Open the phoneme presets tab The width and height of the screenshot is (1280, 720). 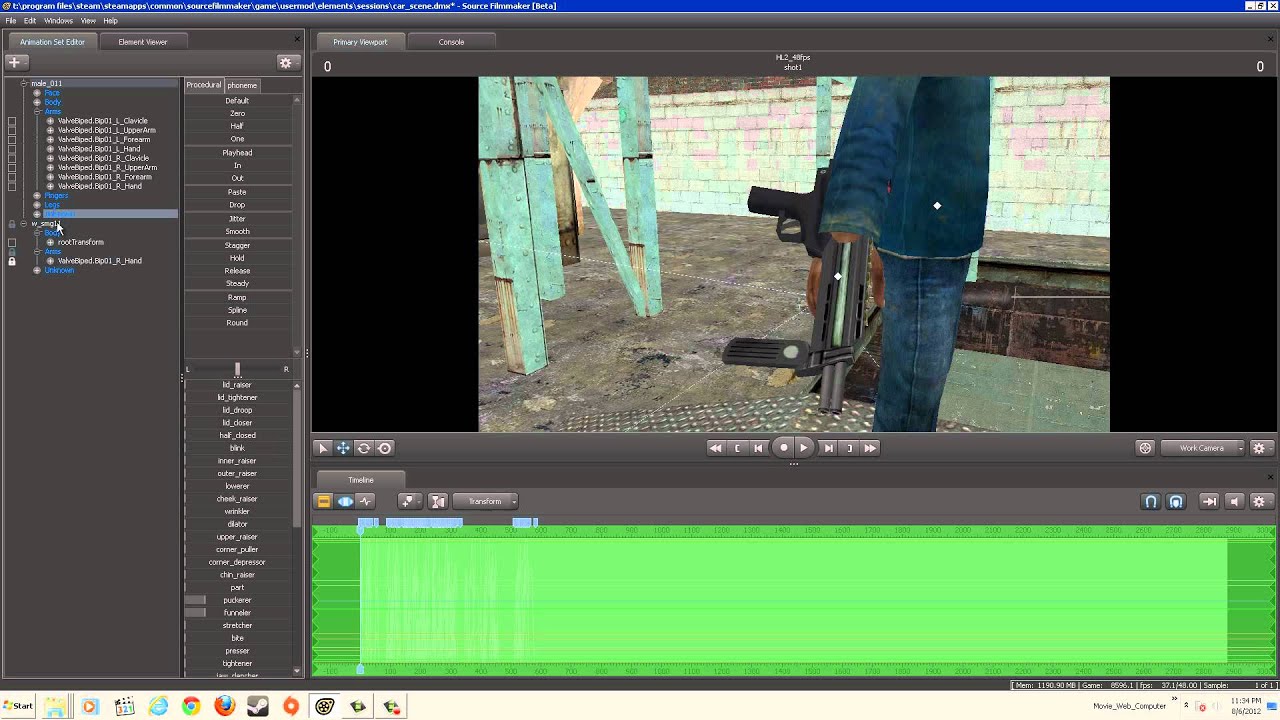click(242, 85)
